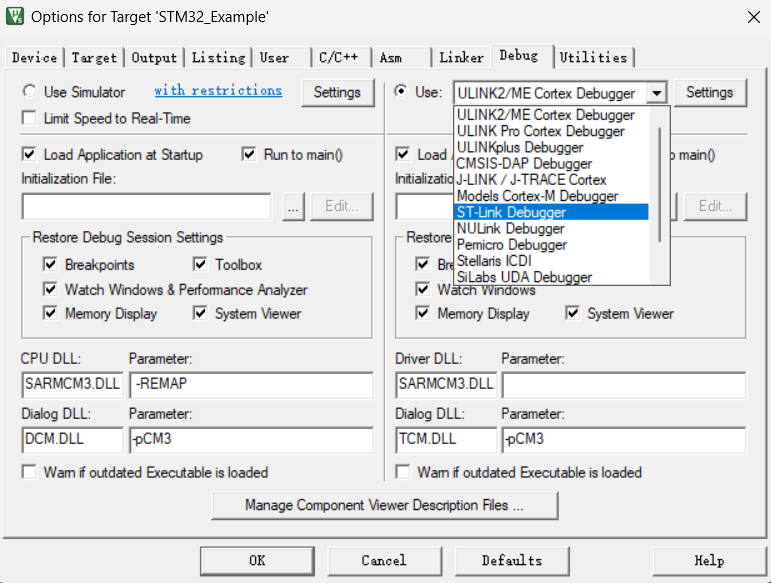Collapse the debugger dropdown arrow

656,93
